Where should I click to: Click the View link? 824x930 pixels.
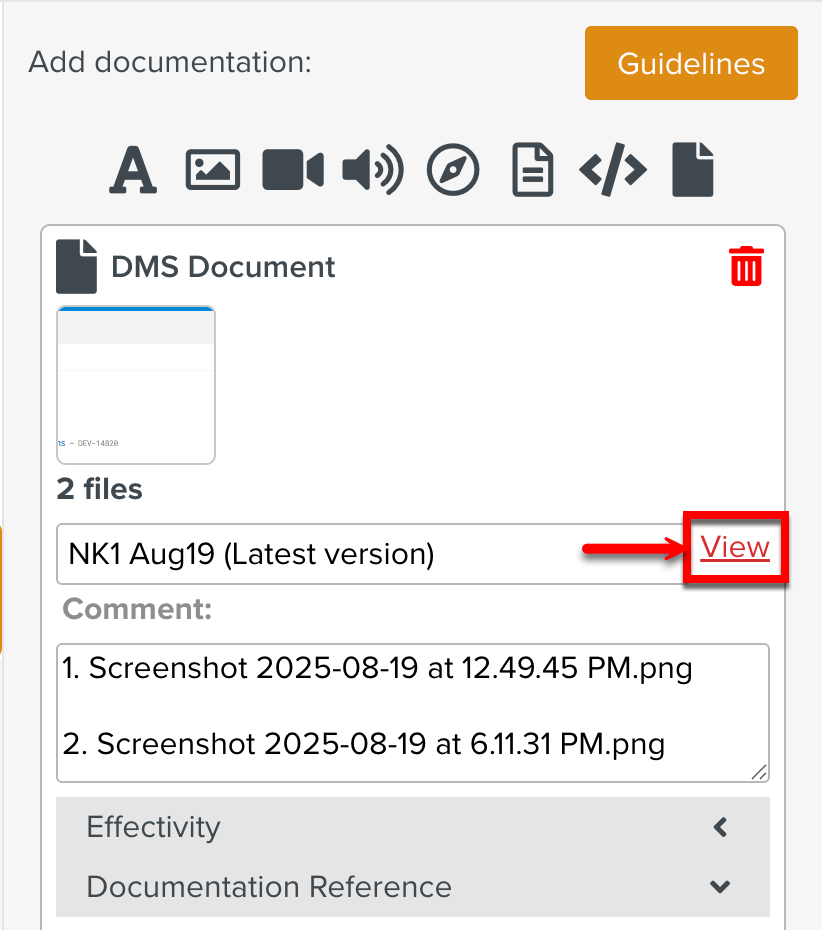[x=735, y=548]
